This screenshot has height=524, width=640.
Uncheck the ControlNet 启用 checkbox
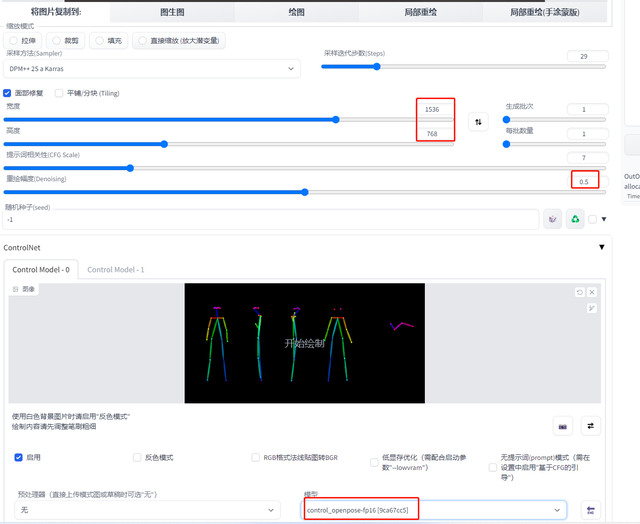click(x=18, y=457)
